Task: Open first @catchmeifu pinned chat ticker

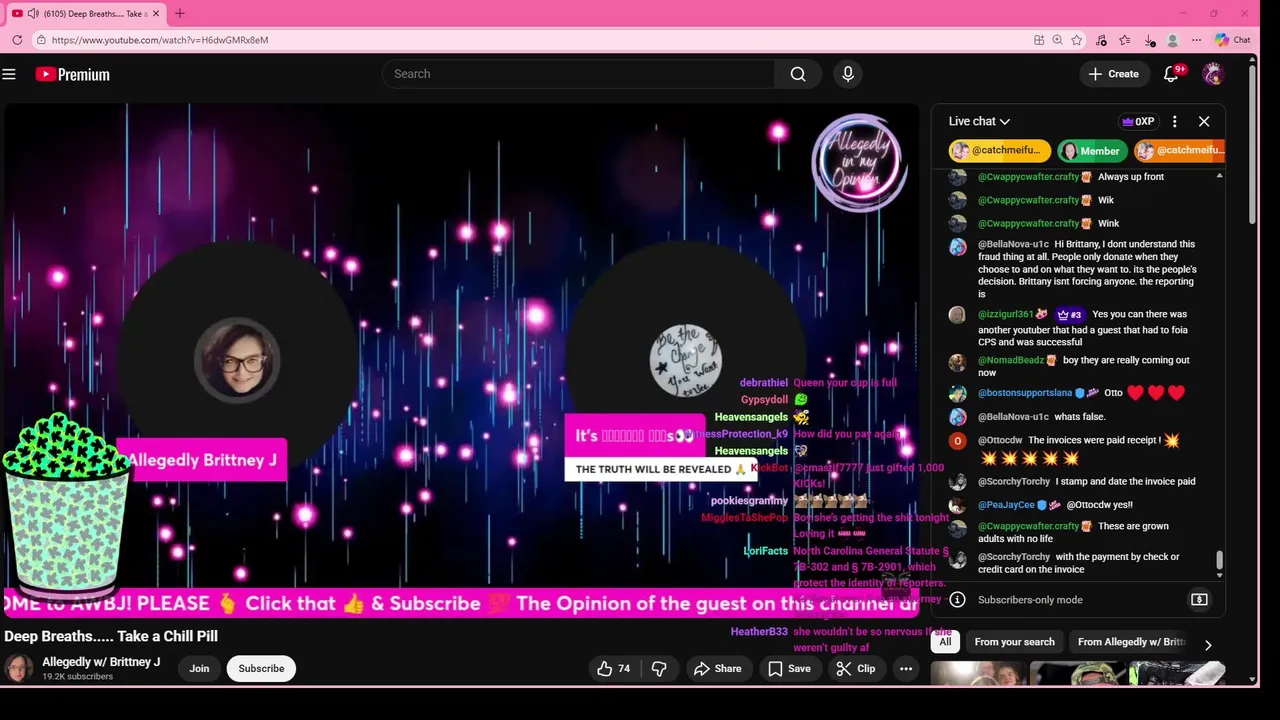Action: (999, 151)
